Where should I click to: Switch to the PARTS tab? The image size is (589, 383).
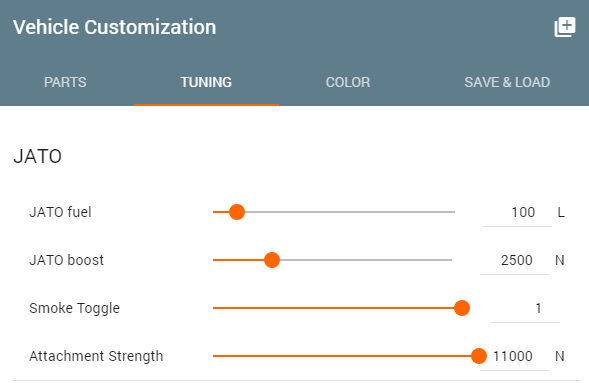(x=65, y=82)
